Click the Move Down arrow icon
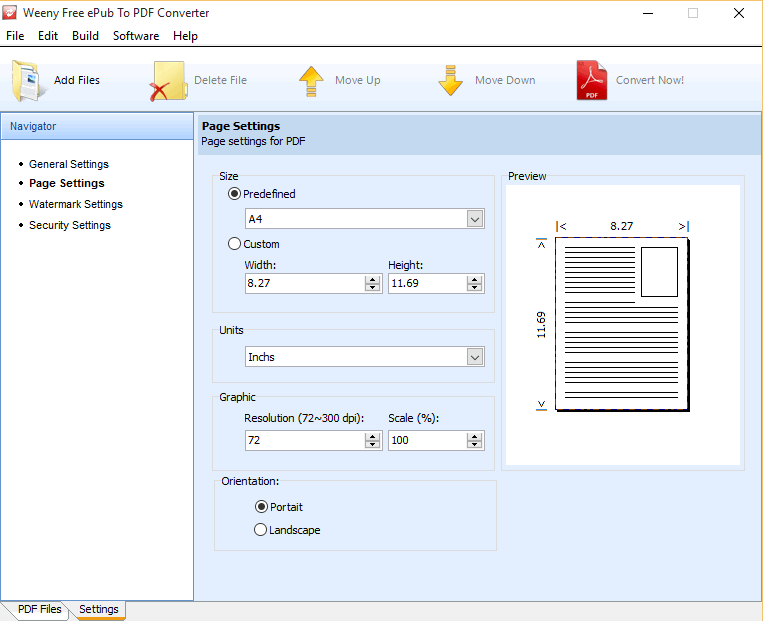The image size is (763, 621). pyautogui.click(x=451, y=80)
